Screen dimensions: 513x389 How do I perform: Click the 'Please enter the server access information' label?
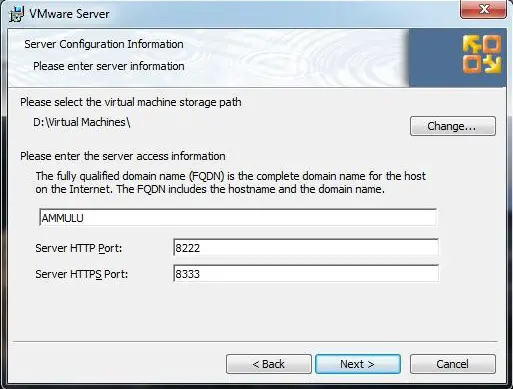(123, 156)
